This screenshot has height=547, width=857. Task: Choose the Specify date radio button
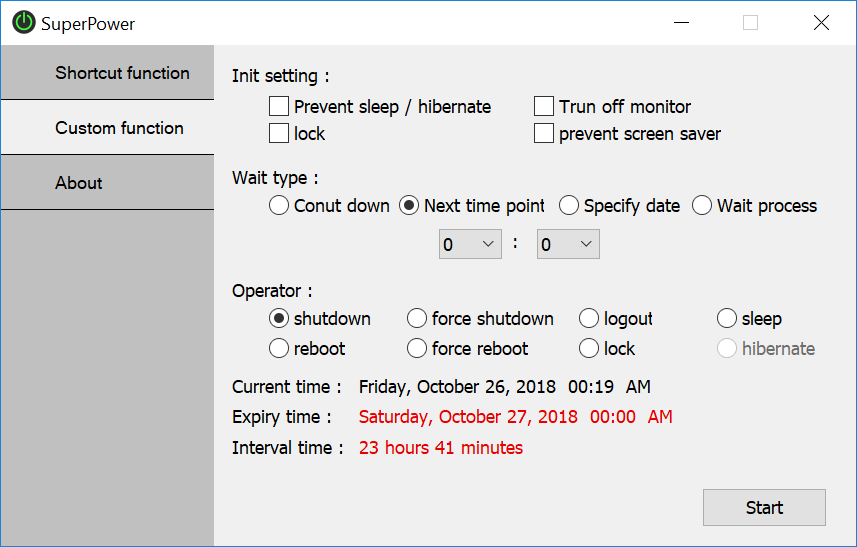(569, 206)
